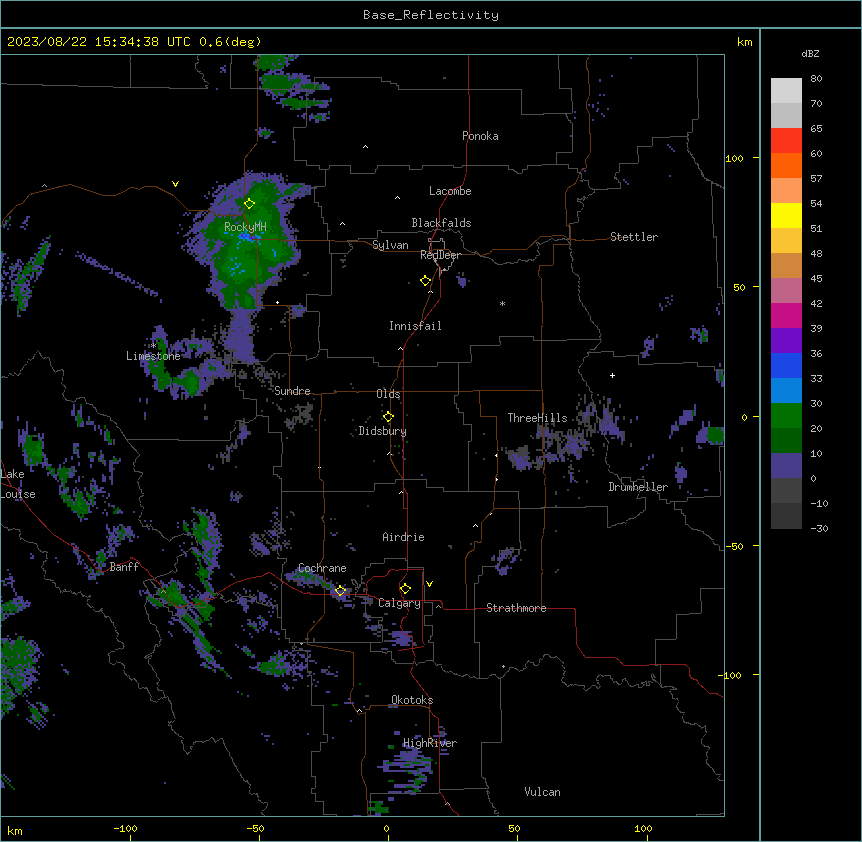Select the white plus marker north of Drumheller
The image size is (862, 842).
612,375
